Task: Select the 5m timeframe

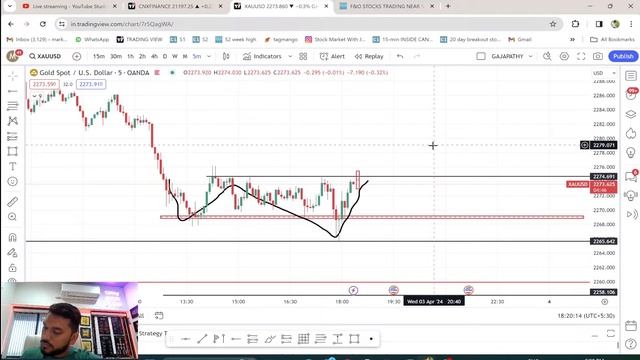Action: pyautogui.click(x=197, y=56)
